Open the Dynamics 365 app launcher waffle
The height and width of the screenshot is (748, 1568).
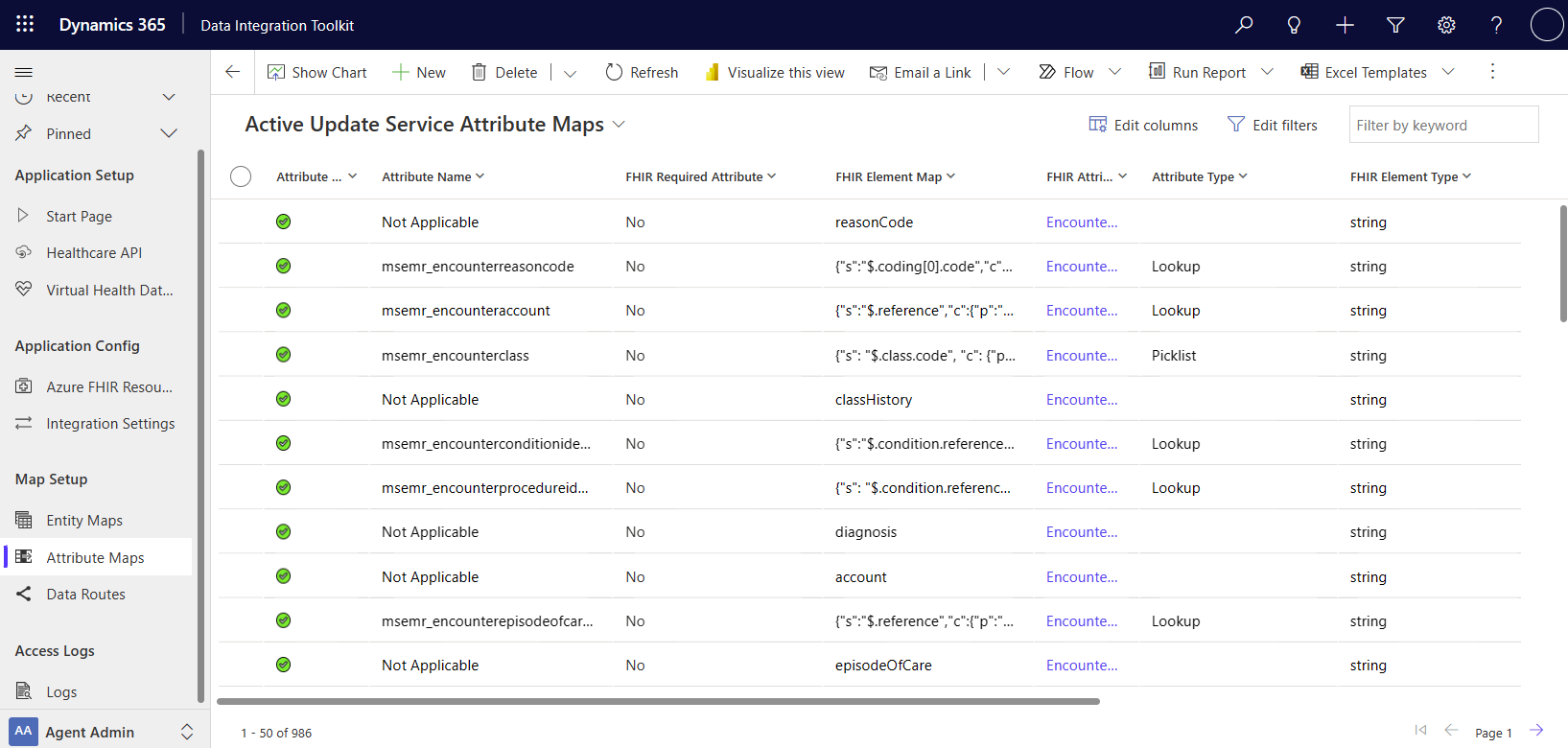click(25, 25)
